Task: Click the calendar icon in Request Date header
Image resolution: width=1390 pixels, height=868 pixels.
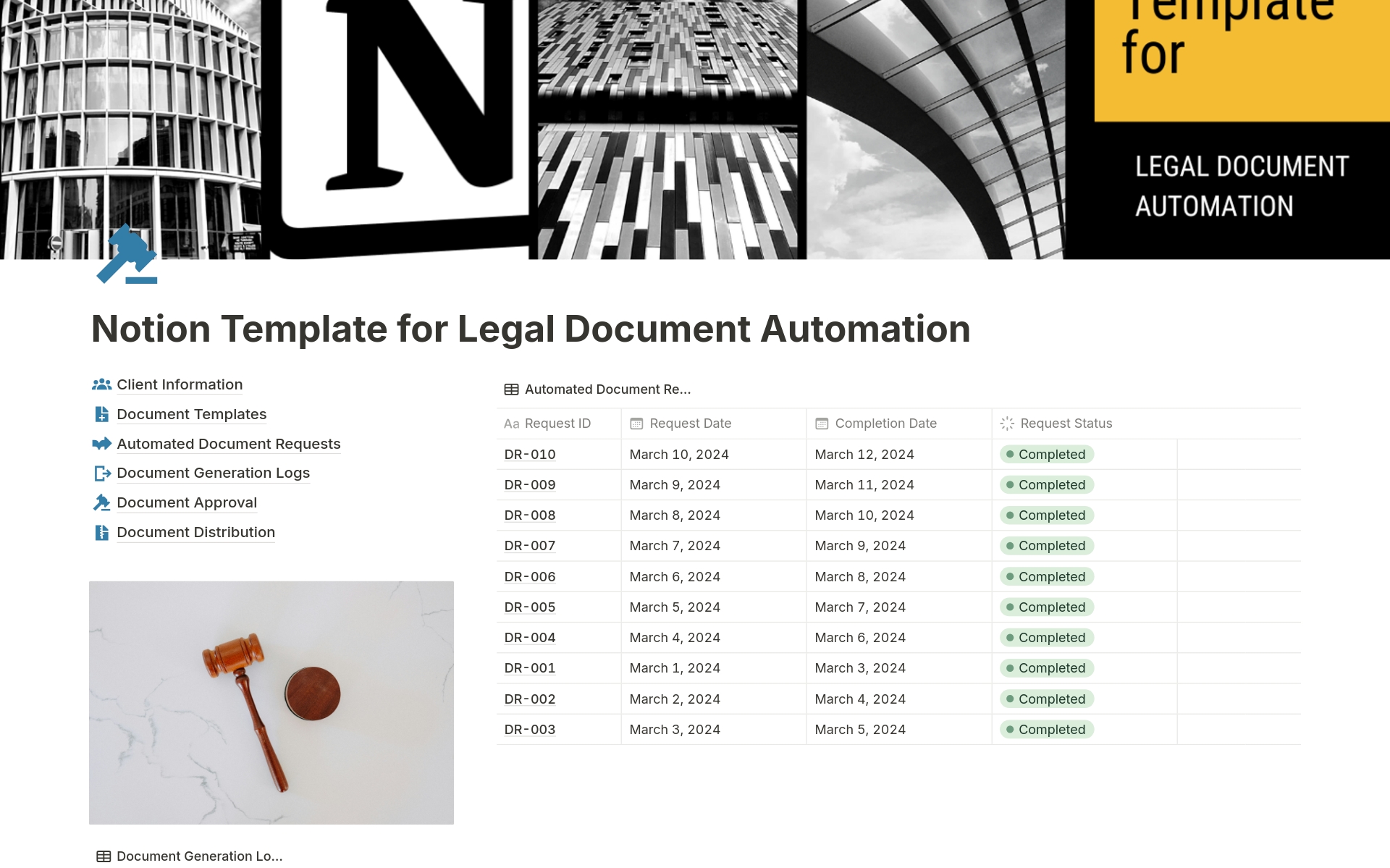Action: coord(636,423)
